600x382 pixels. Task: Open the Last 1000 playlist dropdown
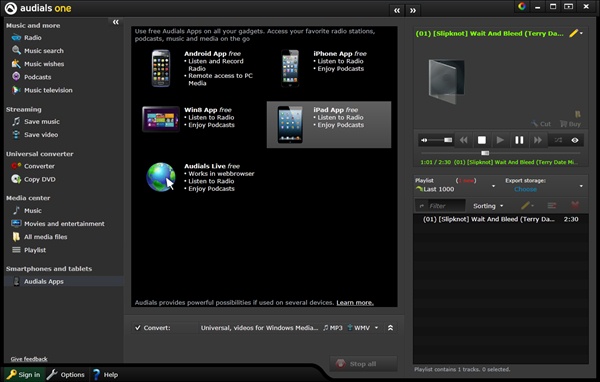tap(493, 186)
